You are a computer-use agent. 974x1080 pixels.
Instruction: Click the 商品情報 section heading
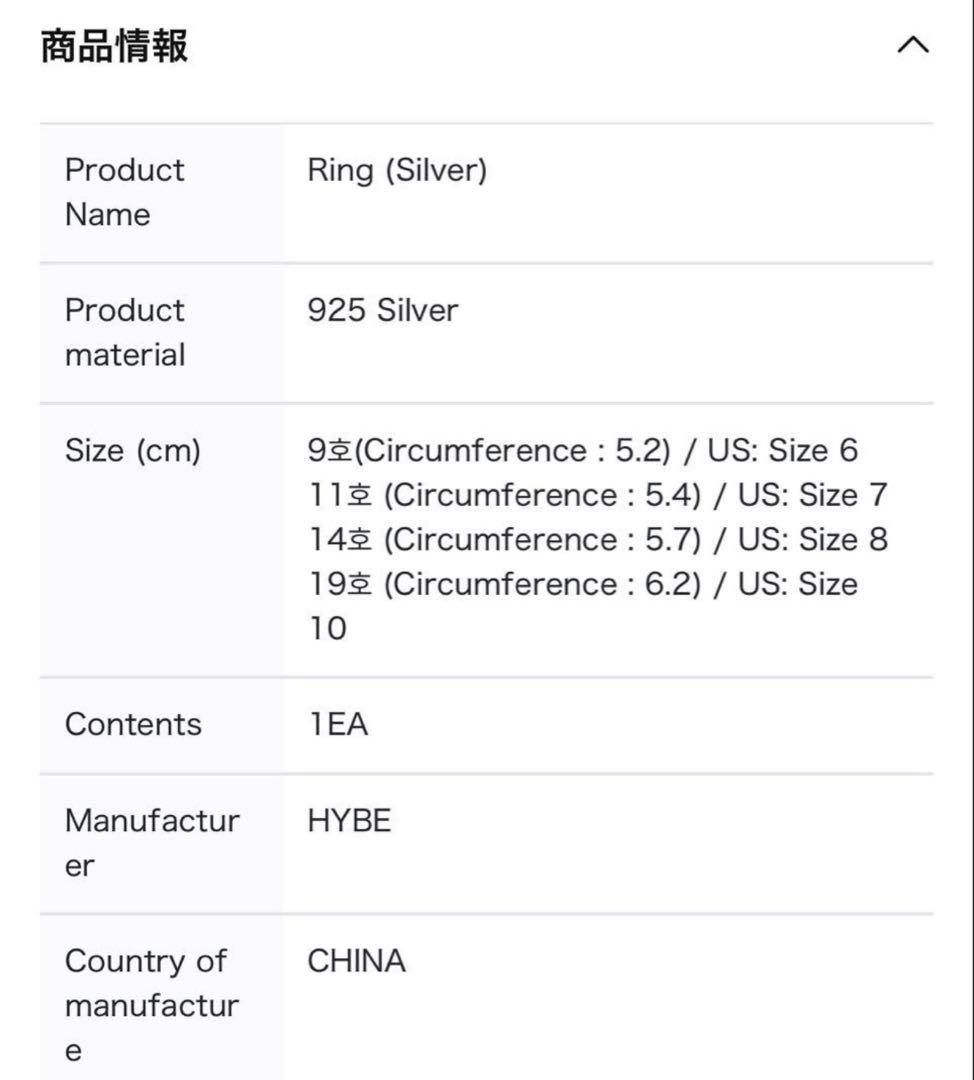[x=114, y=46]
